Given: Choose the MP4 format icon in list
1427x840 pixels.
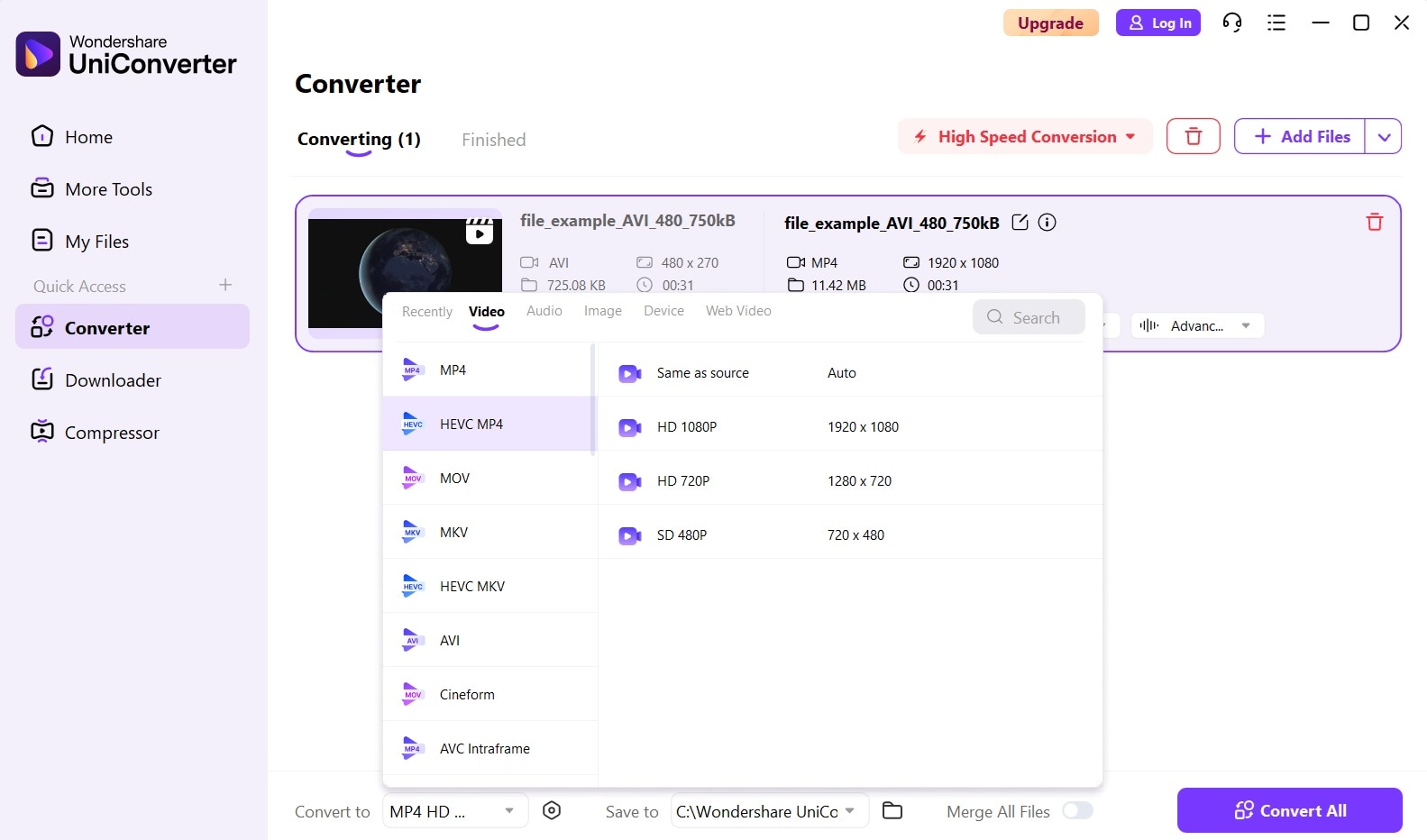Looking at the screenshot, I should tap(412, 370).
